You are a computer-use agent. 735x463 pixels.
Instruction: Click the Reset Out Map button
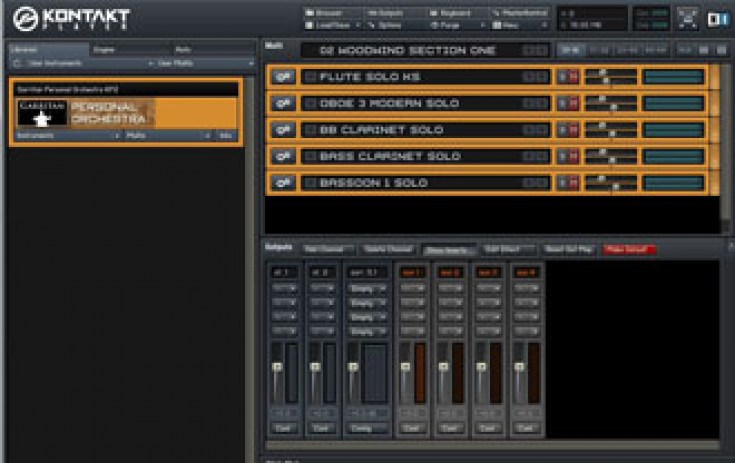(x=569, y=249)
